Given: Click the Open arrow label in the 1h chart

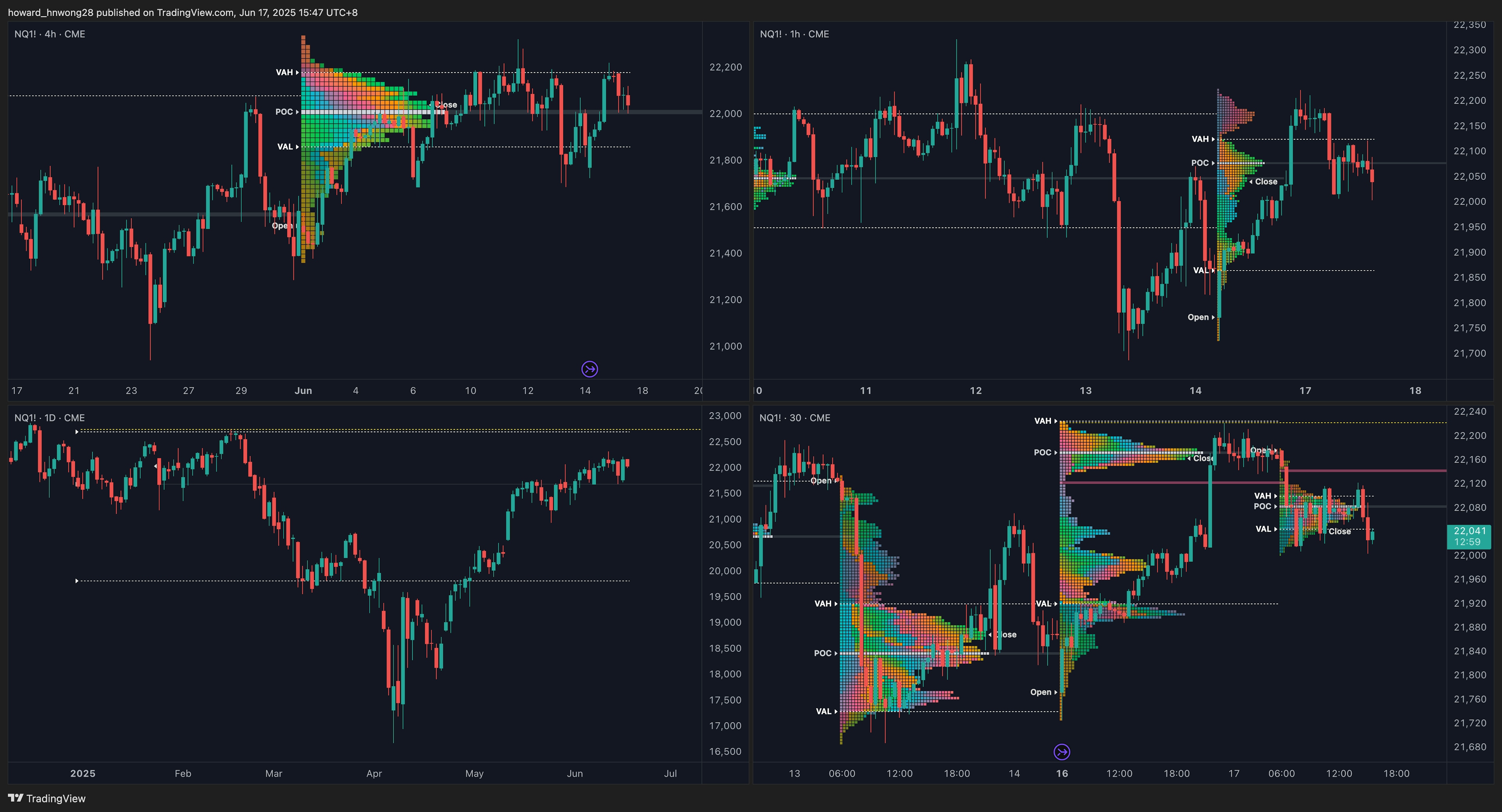Looking at the screenshot, I should [1200, 317].
